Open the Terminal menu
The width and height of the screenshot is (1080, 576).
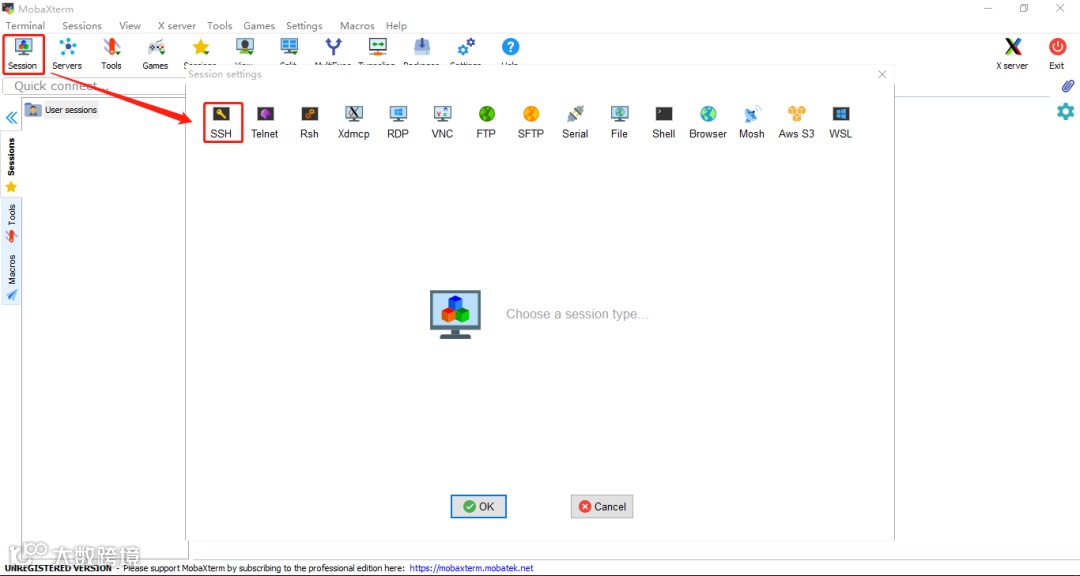click(25, 25)
